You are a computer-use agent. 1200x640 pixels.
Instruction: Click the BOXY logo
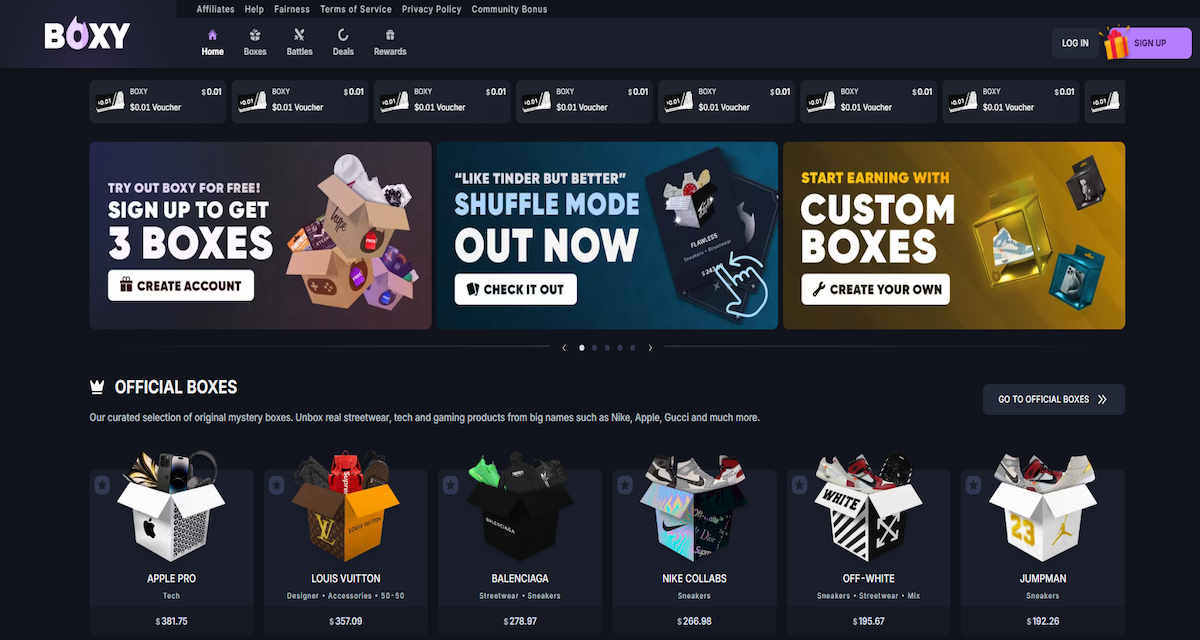tap(87, 36)
